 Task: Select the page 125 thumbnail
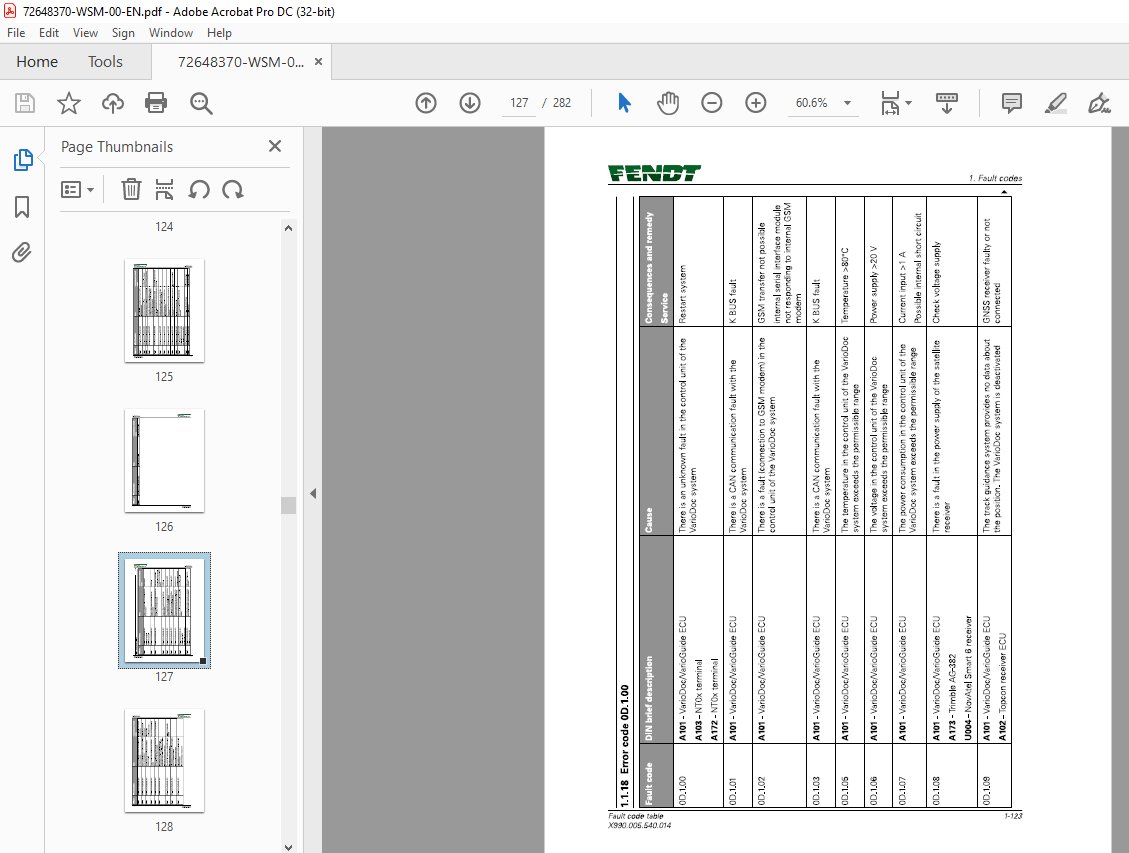[164, 310]
